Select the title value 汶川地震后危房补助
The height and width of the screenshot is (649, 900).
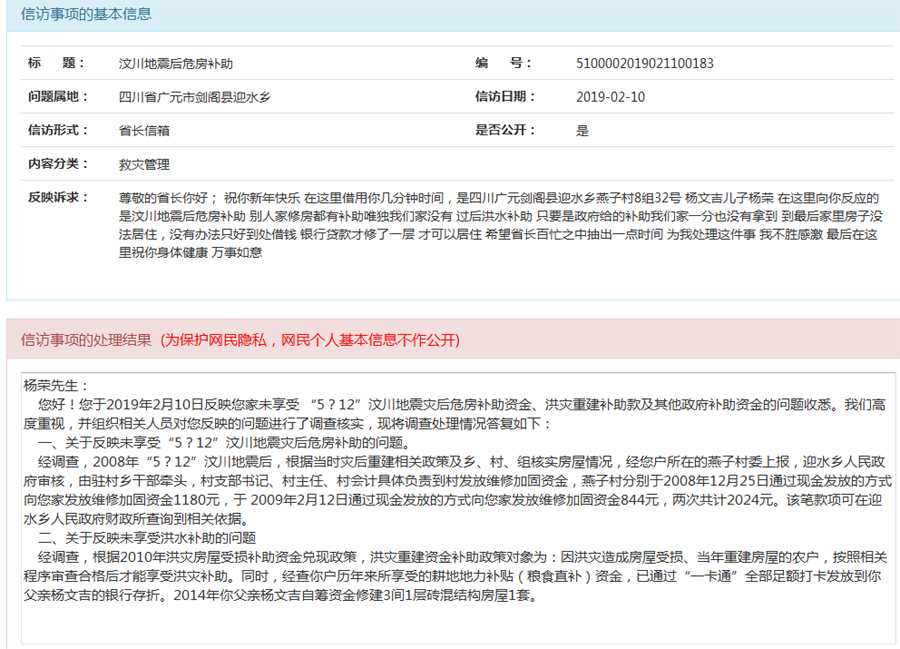point(176,64)
